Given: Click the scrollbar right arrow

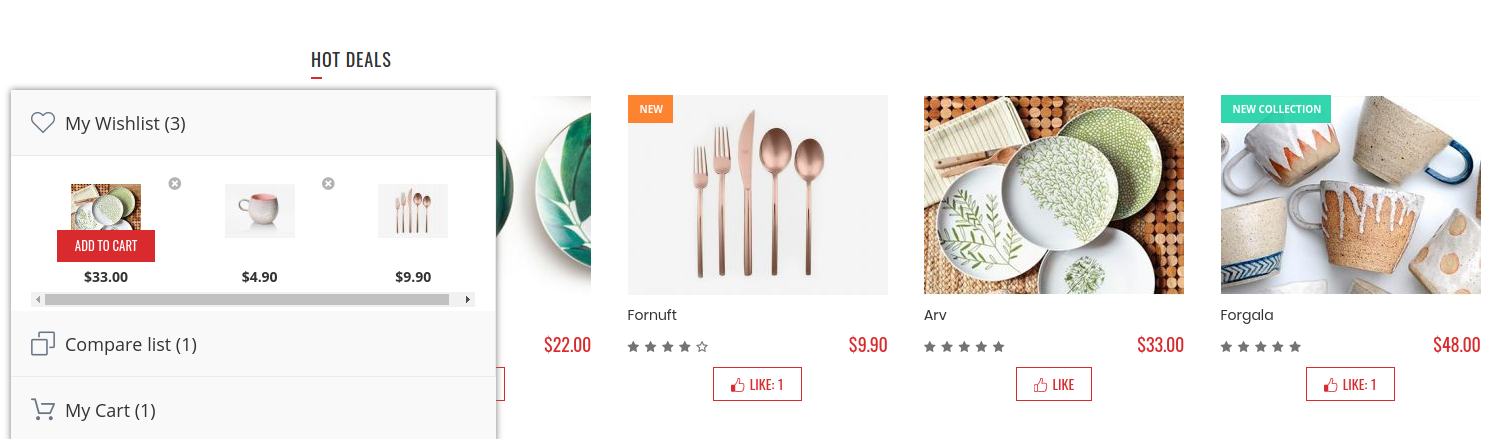Looking at the screenshot, I should 467,299.
